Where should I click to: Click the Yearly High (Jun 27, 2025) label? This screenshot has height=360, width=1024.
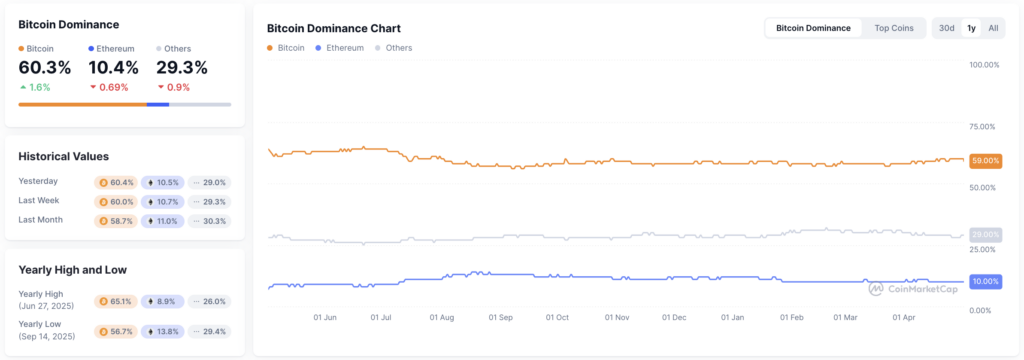tap(46, 300)
